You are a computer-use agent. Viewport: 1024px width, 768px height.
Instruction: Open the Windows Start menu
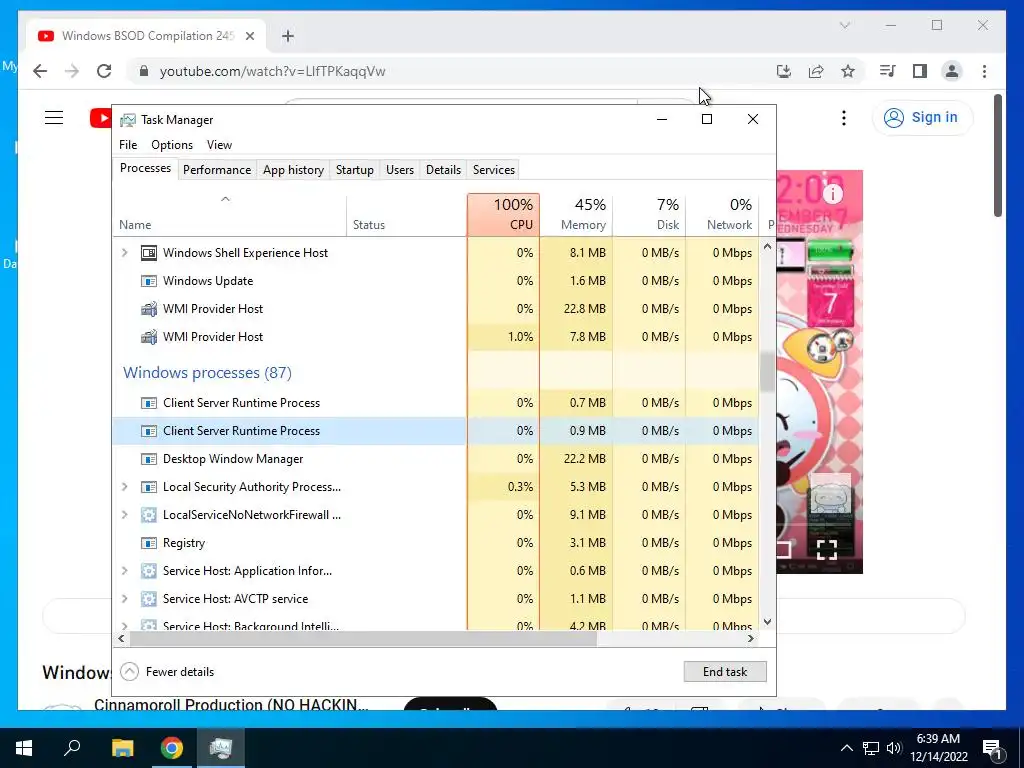(x=24, y=748)
